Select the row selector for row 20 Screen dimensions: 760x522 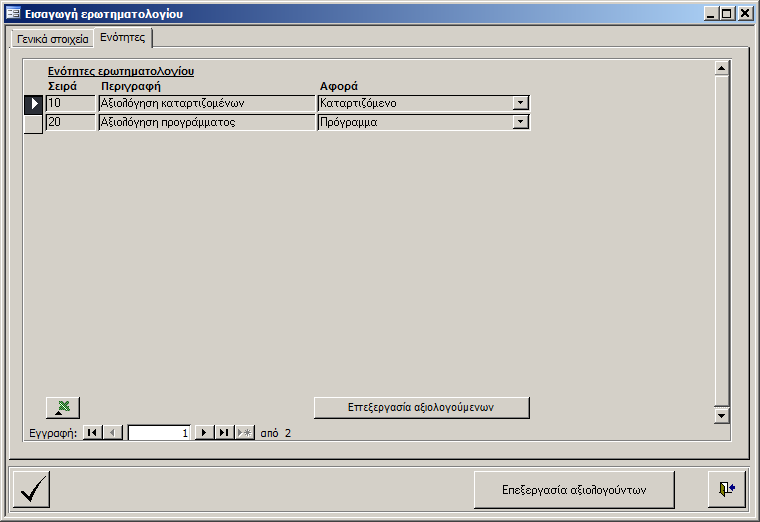pyautogui.click(x=33, y=123)
